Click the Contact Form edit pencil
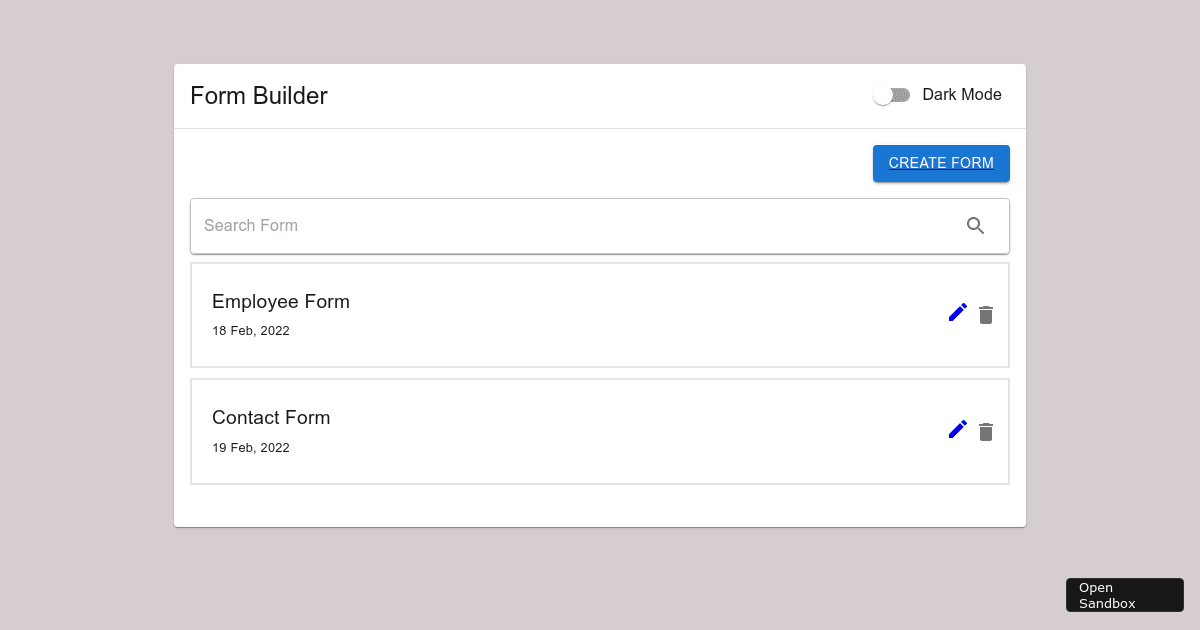Viewport: 1200px width, 630px height. [957, 429]
